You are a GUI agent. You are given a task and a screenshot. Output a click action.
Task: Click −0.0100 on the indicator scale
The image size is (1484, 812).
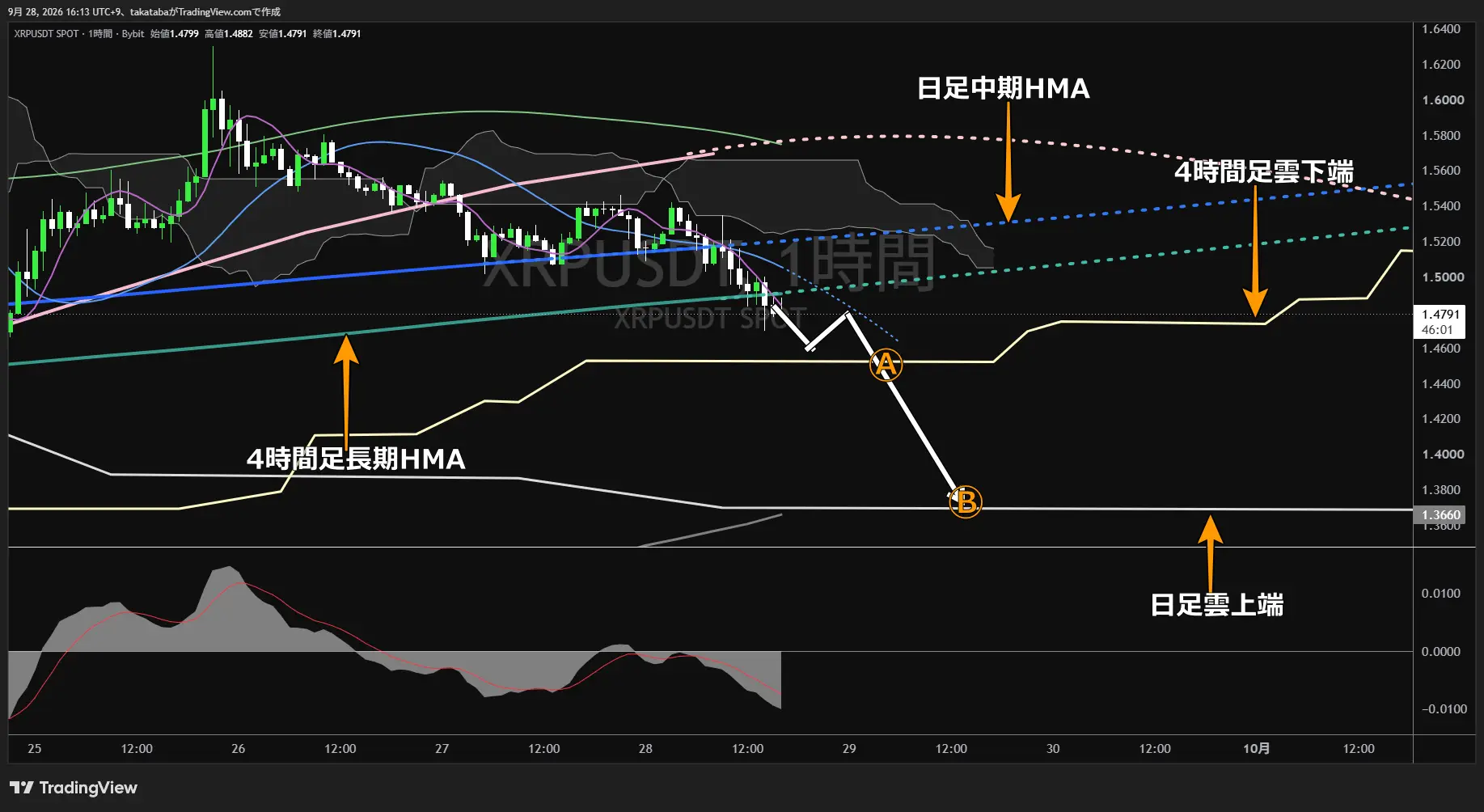1444,709
